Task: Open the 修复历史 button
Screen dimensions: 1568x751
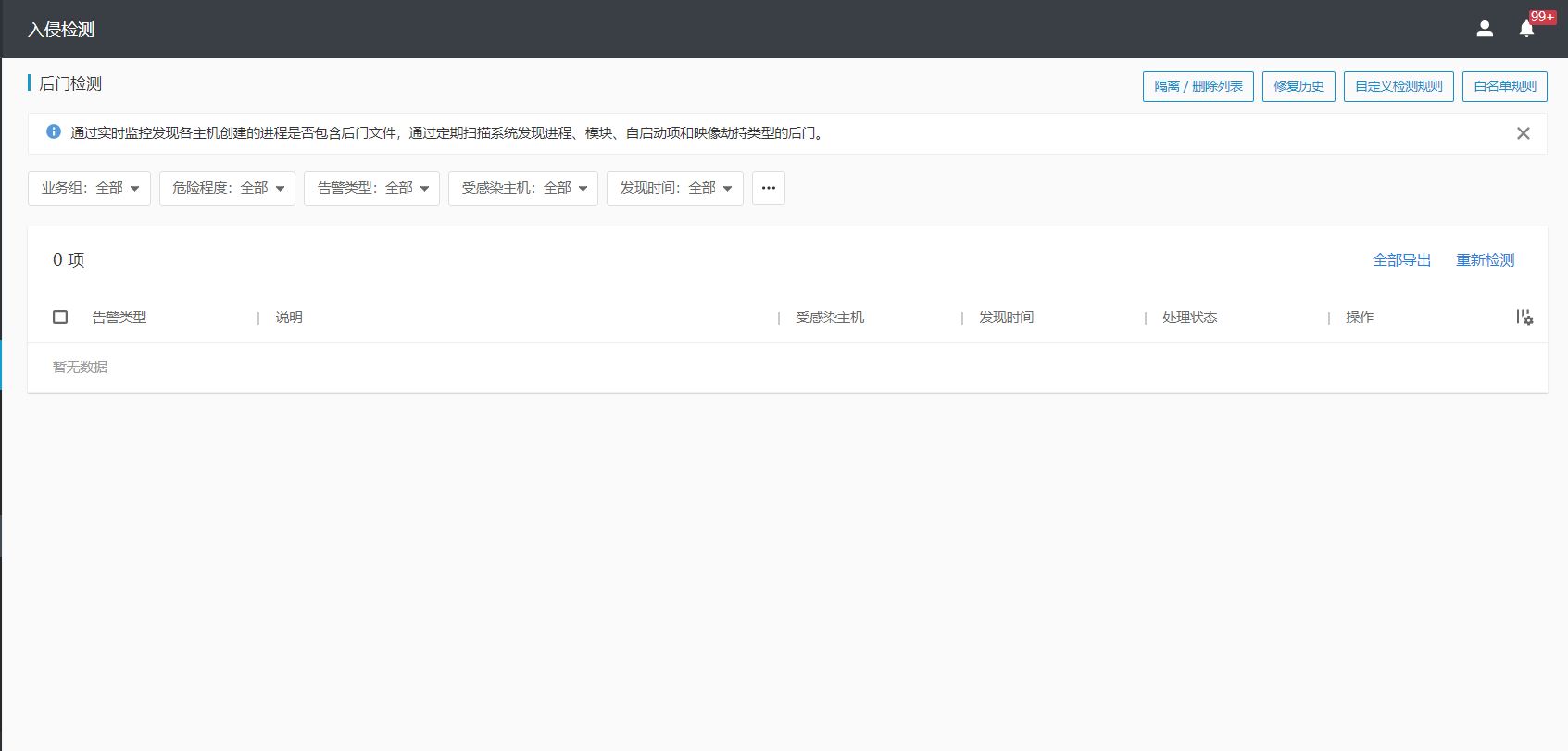Action: [x=1298, y=86]
